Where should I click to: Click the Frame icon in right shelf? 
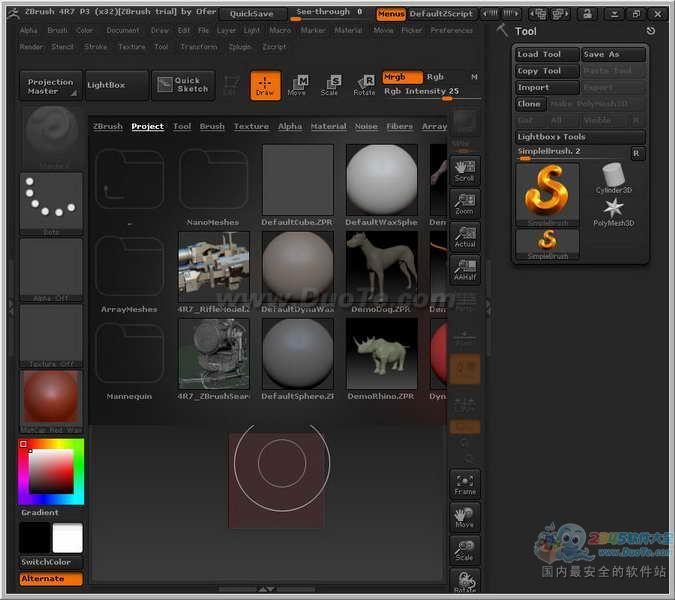click(464, 484)
